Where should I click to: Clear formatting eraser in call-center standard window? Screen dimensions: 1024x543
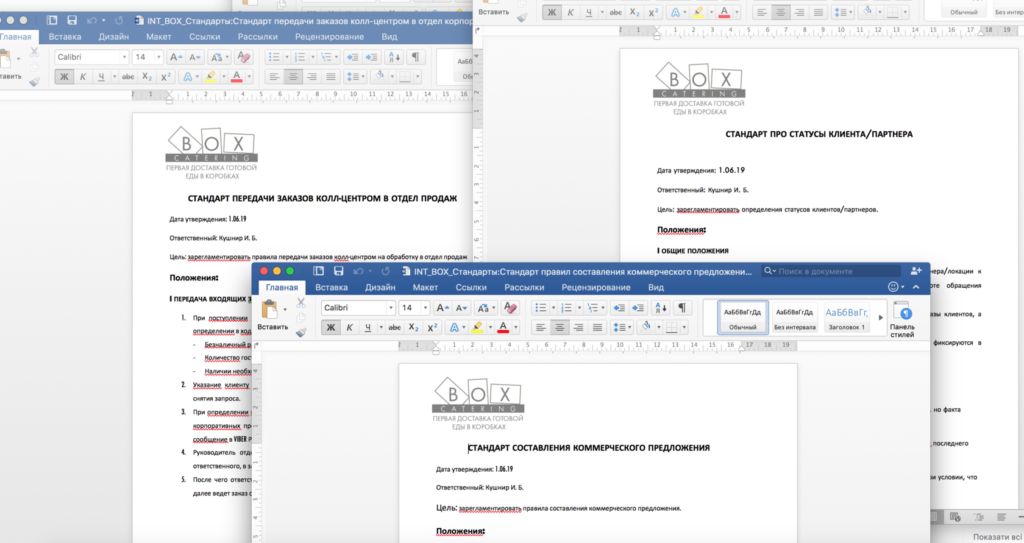(244, 57)
